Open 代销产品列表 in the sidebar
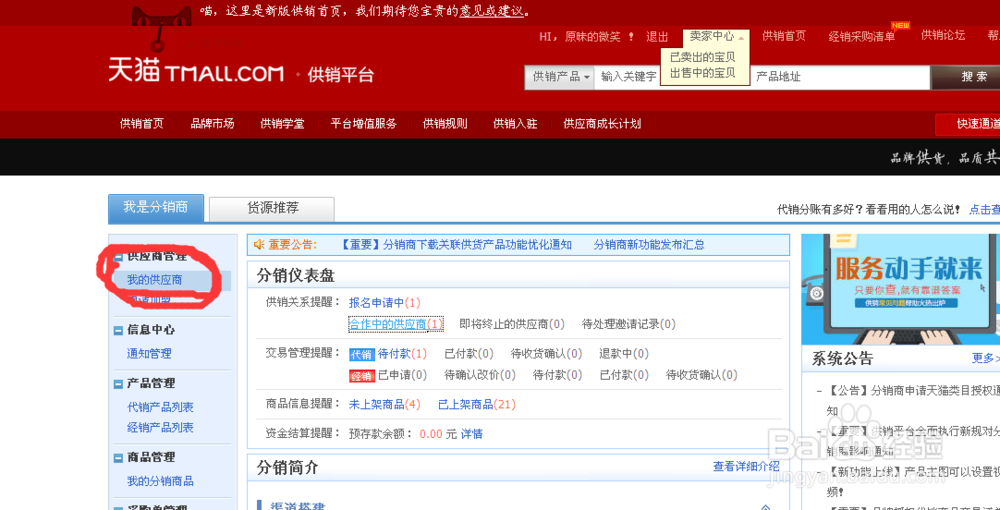 coord(160,407)
